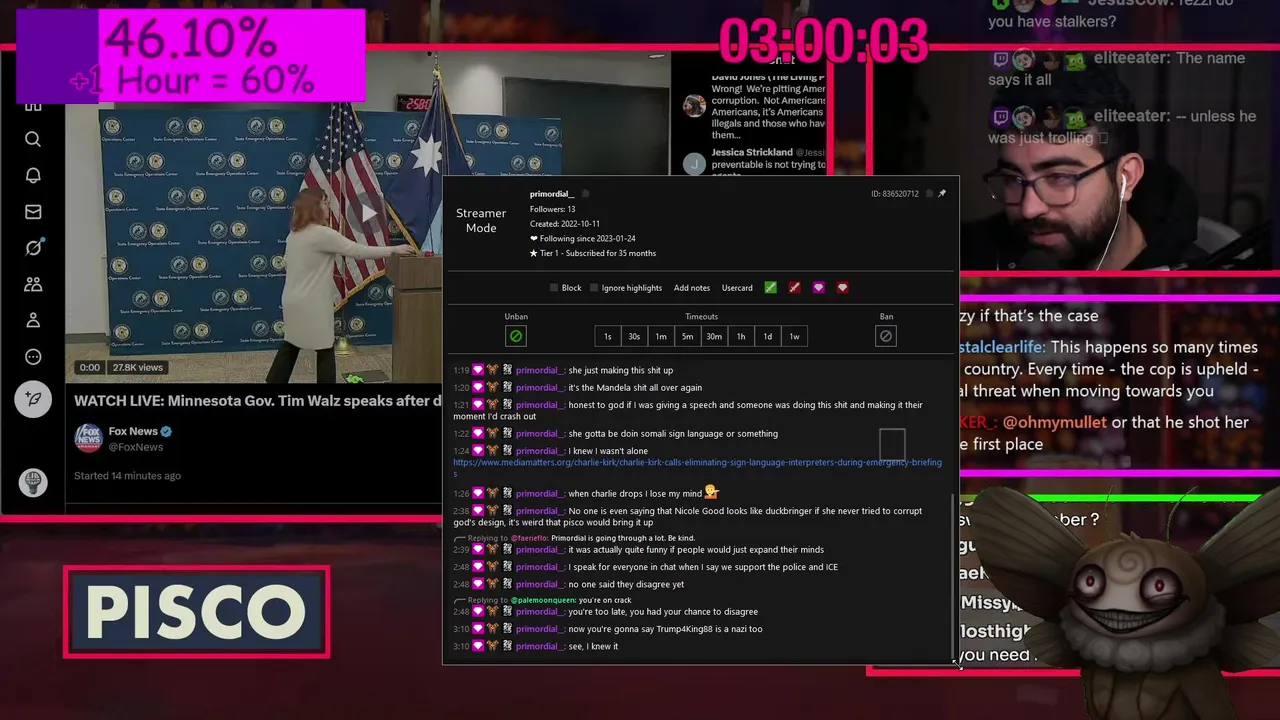Click Fox News account name
This screenshot has height=720, width=1280.
pyautogui.click(x=133, y=432)
